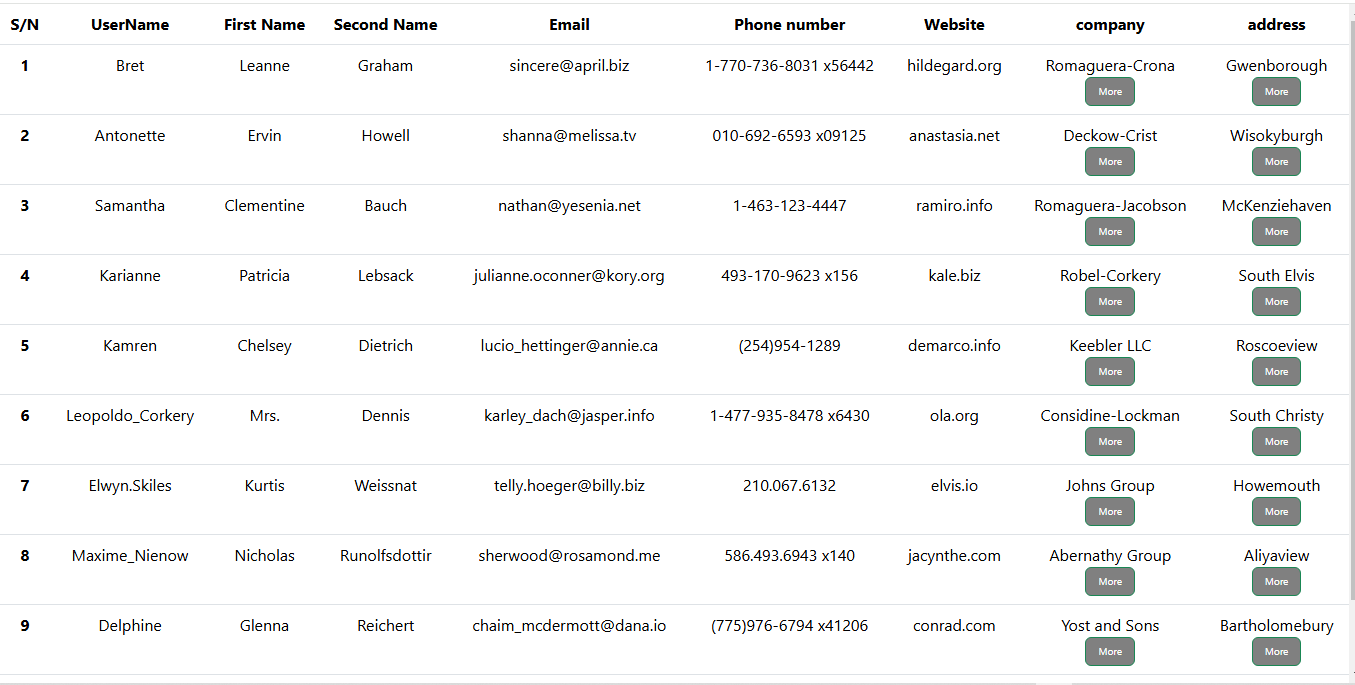Show more for Howemouth address
The width and height of the screenshot is (1355, 685).
[x=1276, y=512]
